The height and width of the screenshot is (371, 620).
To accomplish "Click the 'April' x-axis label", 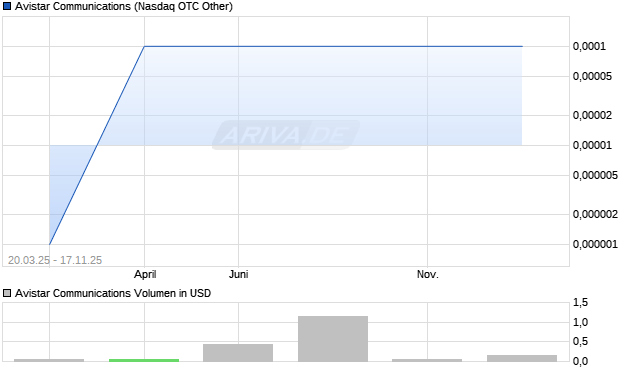I will (x=145, y=274).
